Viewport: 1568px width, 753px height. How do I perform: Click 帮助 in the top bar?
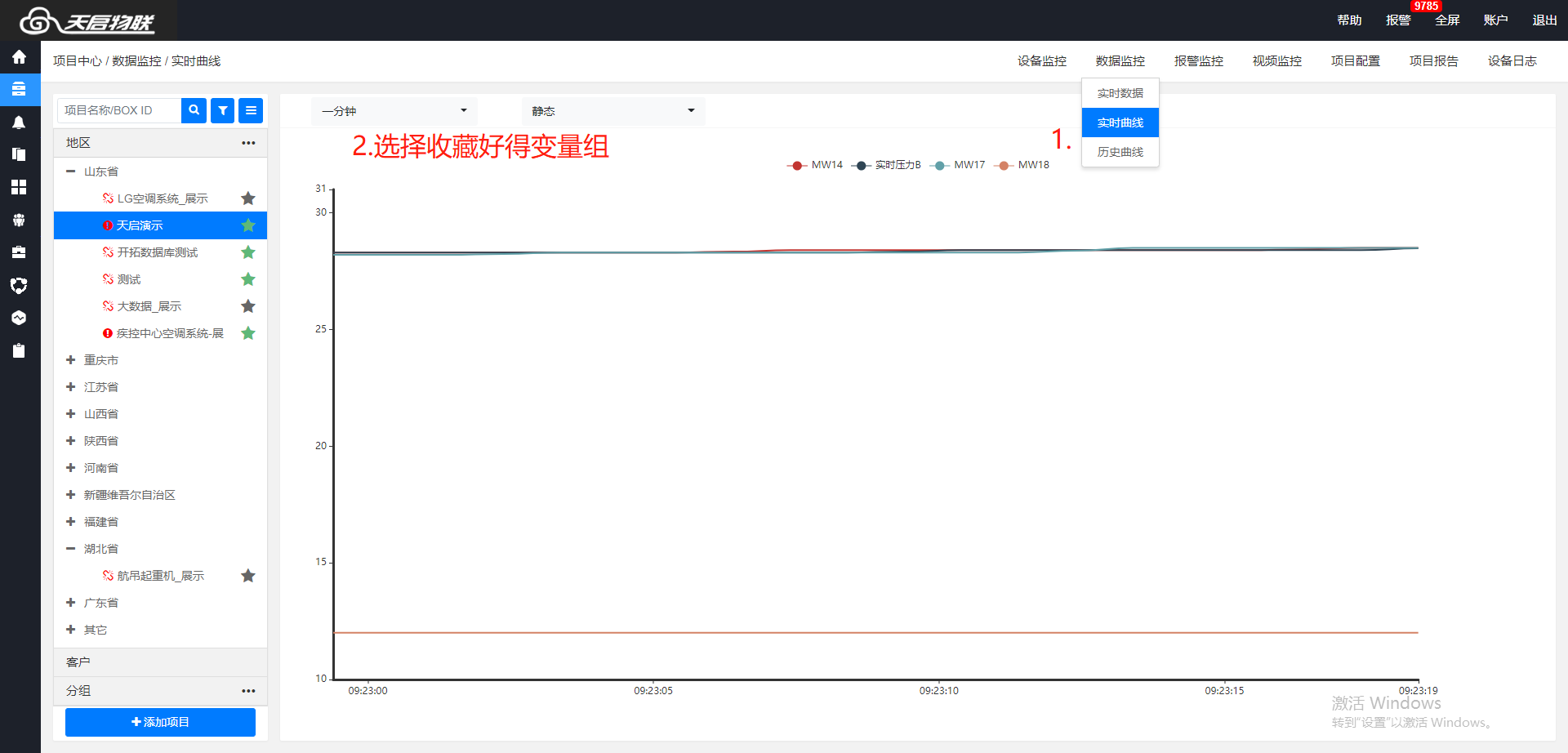coord(1349,20)
